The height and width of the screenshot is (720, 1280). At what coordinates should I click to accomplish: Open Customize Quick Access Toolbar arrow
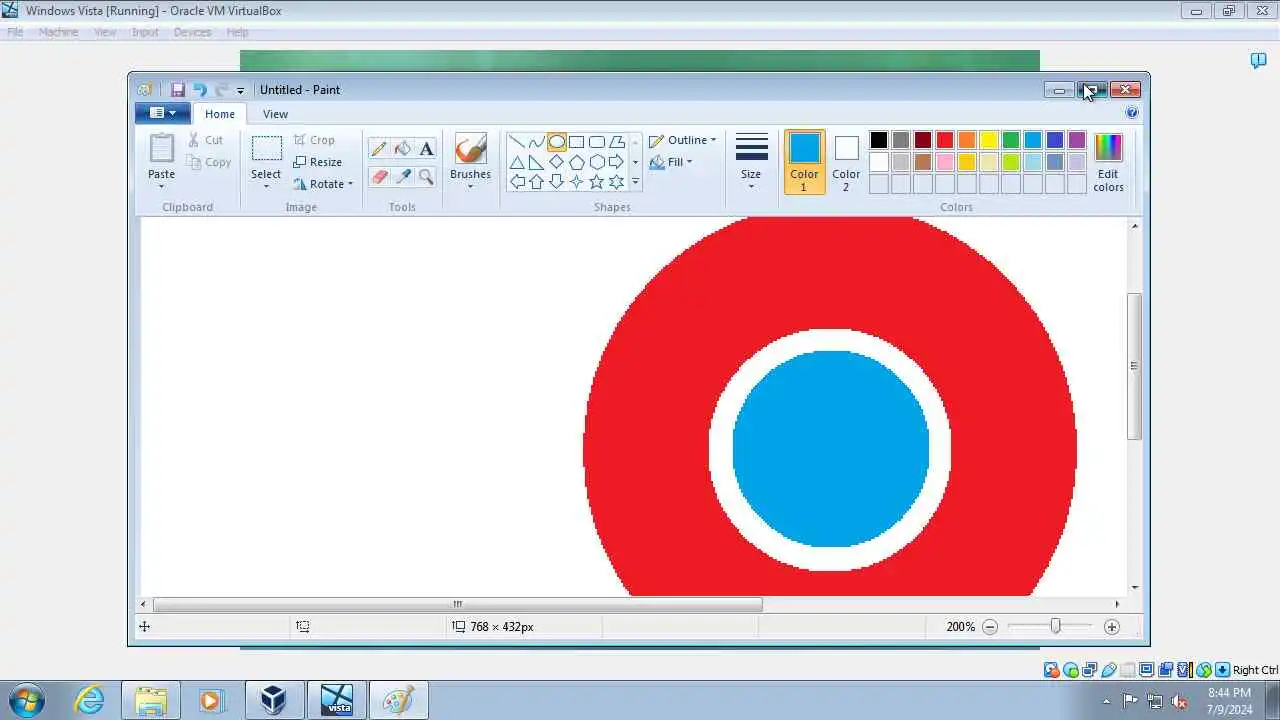(x=240, y=91)
